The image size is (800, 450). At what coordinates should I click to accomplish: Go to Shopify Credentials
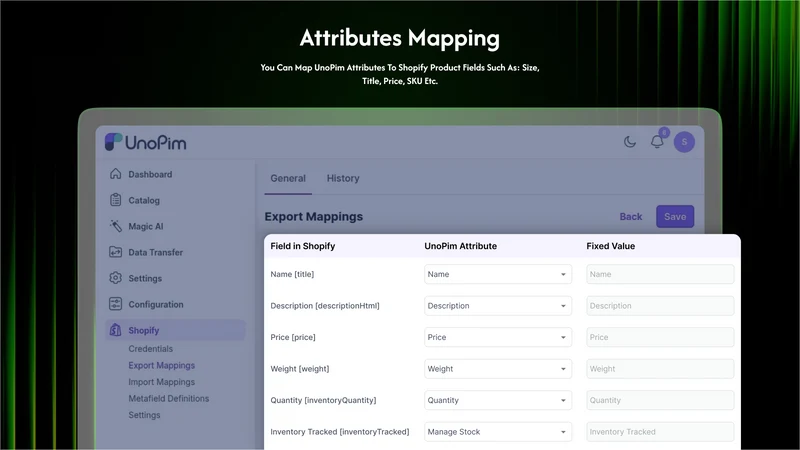pos(151,349)
